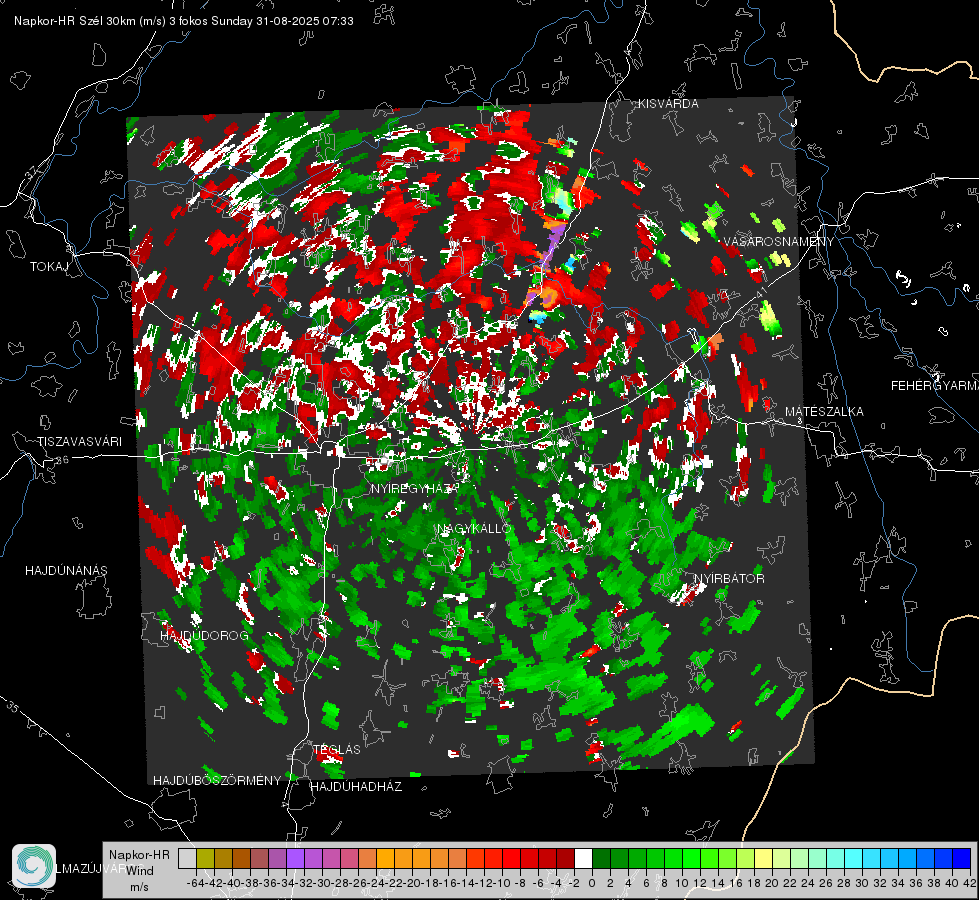
Task: Click the 0 legend value
Action: [x=592, y=883]
